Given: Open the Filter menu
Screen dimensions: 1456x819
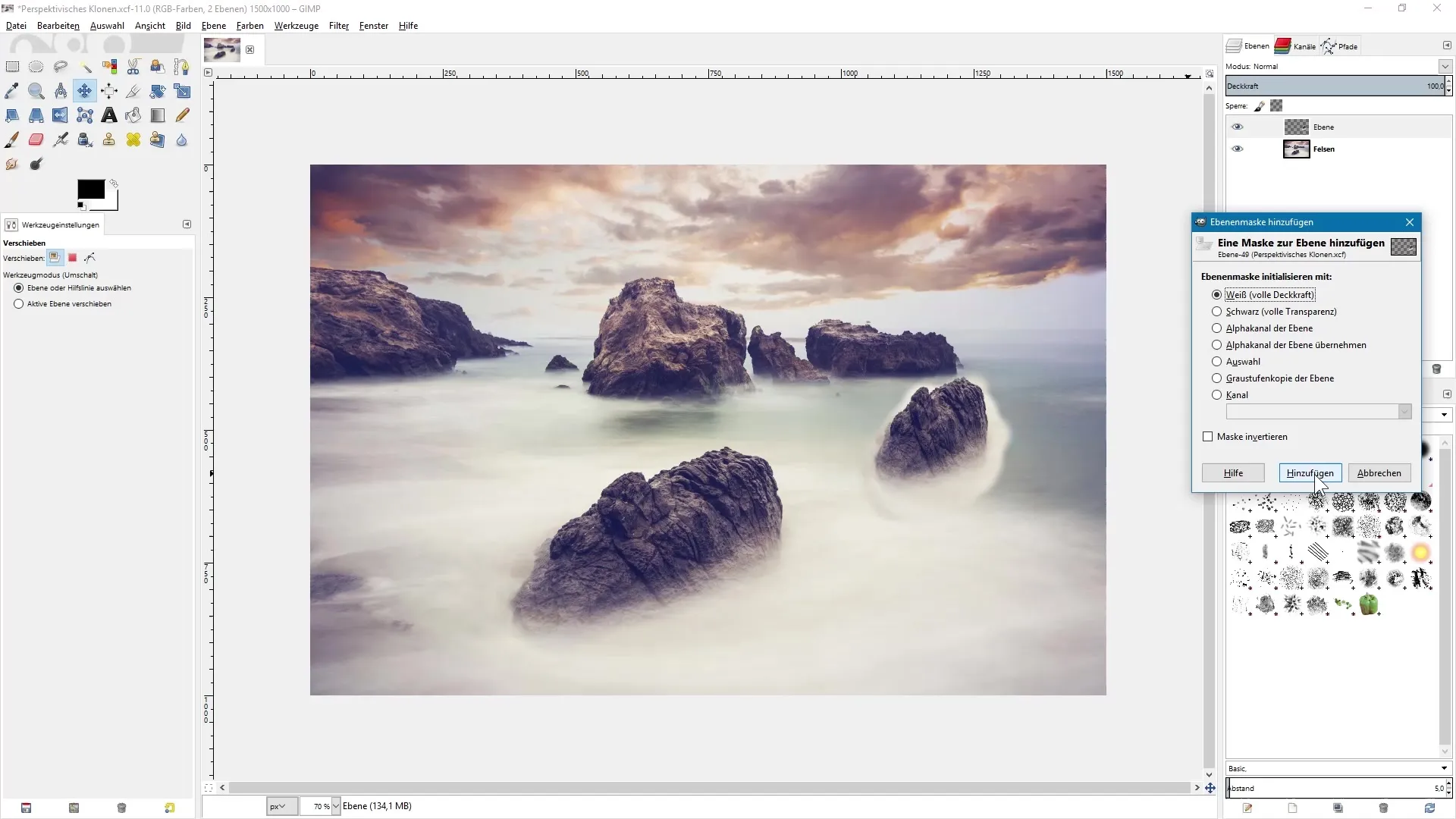Looking at the screenshot, I should click(x=339, y=26).
